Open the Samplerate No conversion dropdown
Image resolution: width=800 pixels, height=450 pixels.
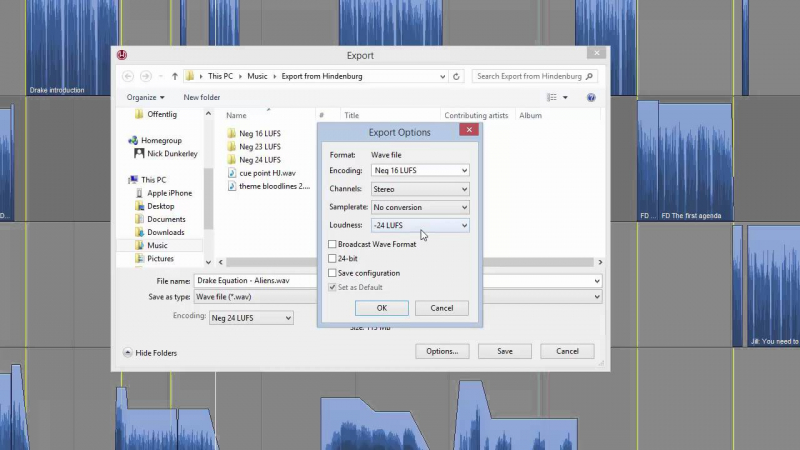pyautogui.click(x=420, y=207)
